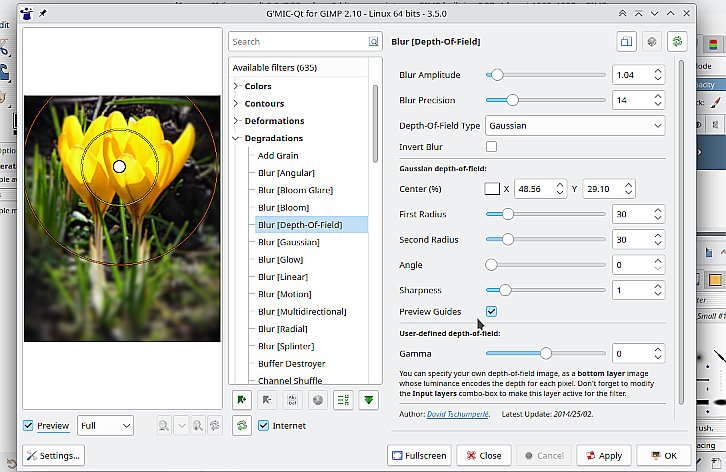The image size is (726, 472).
Task: Click the color picker box beside Center X
Action: point(492,188)
